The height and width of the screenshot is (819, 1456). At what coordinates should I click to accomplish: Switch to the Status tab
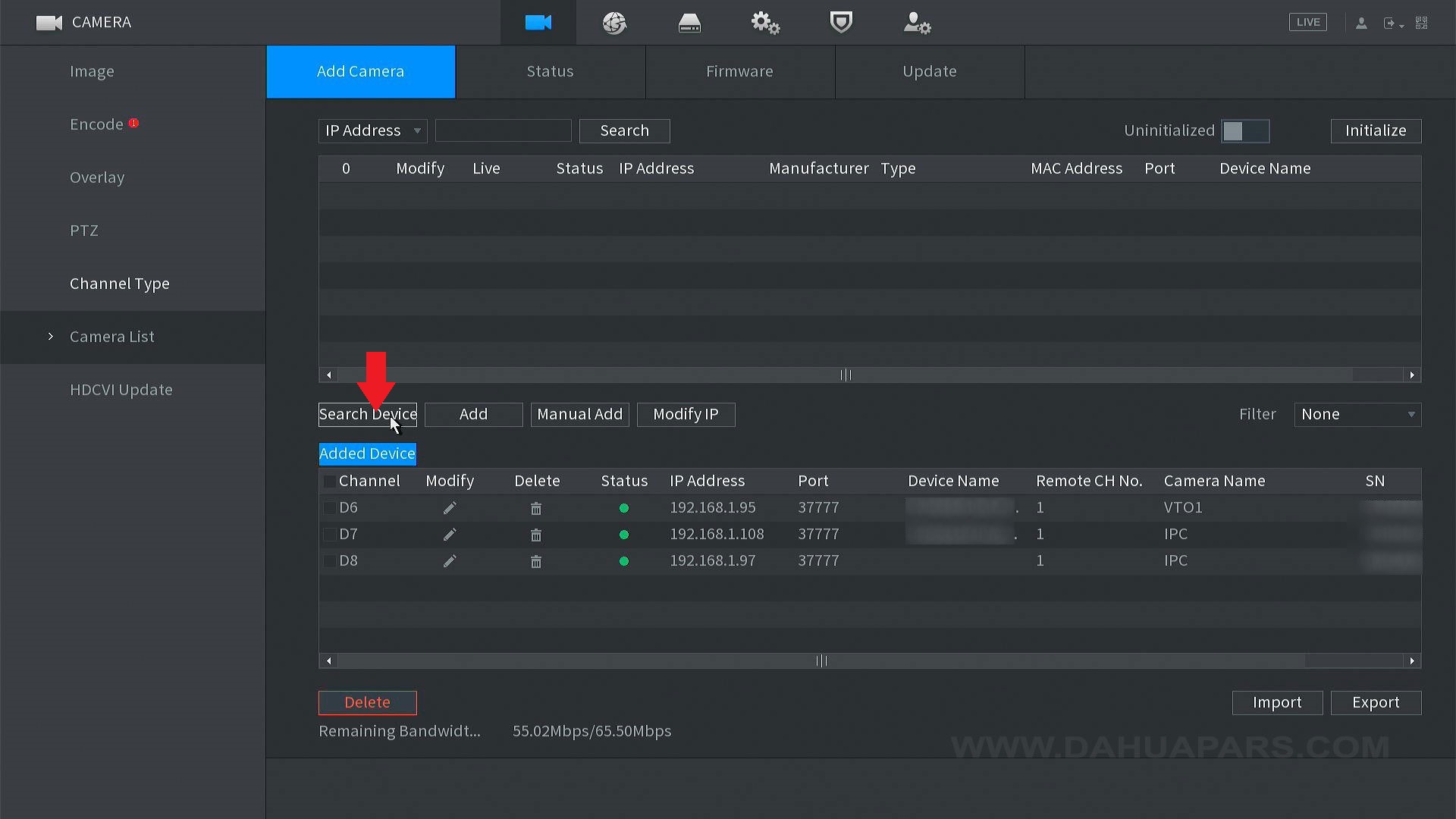coord(550,71)
